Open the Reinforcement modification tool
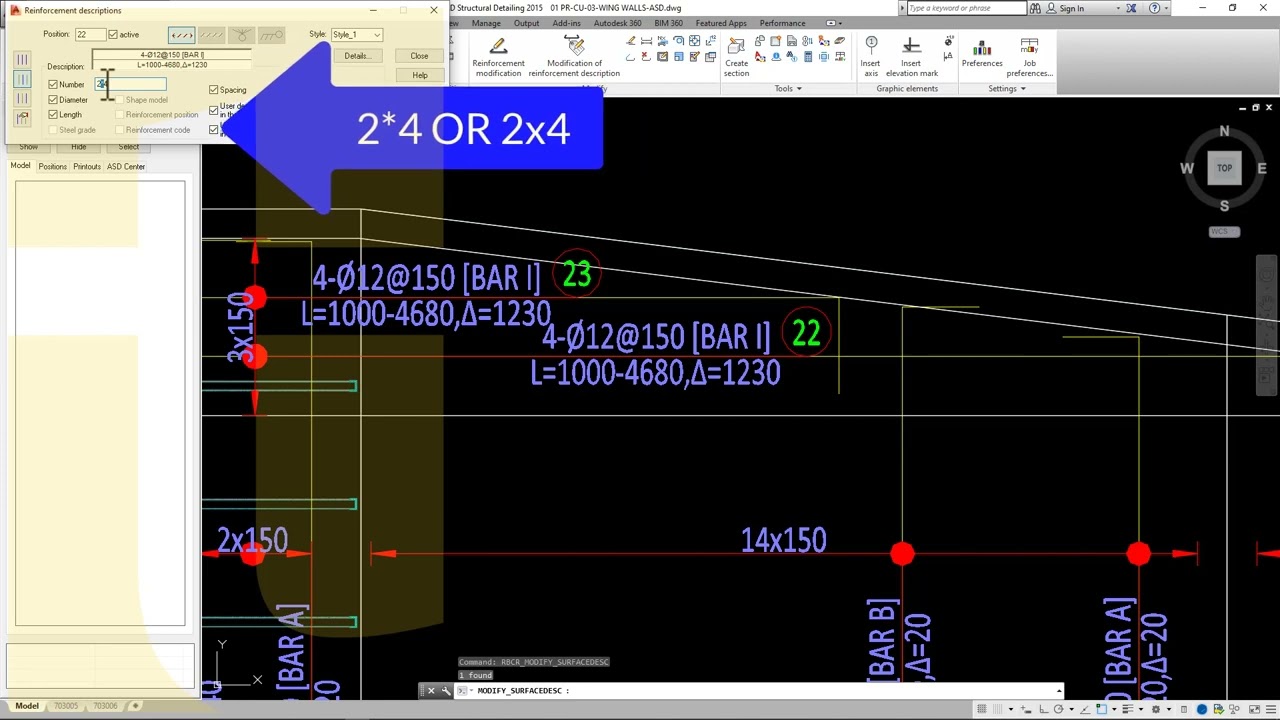The width and height of the screenshot is (1280, 720). pyautogui.click(x=498, y=57)
